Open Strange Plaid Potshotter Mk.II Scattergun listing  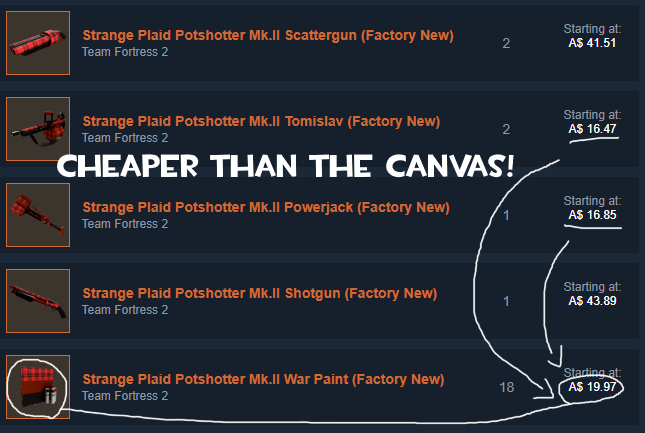(x=268, y=35)
